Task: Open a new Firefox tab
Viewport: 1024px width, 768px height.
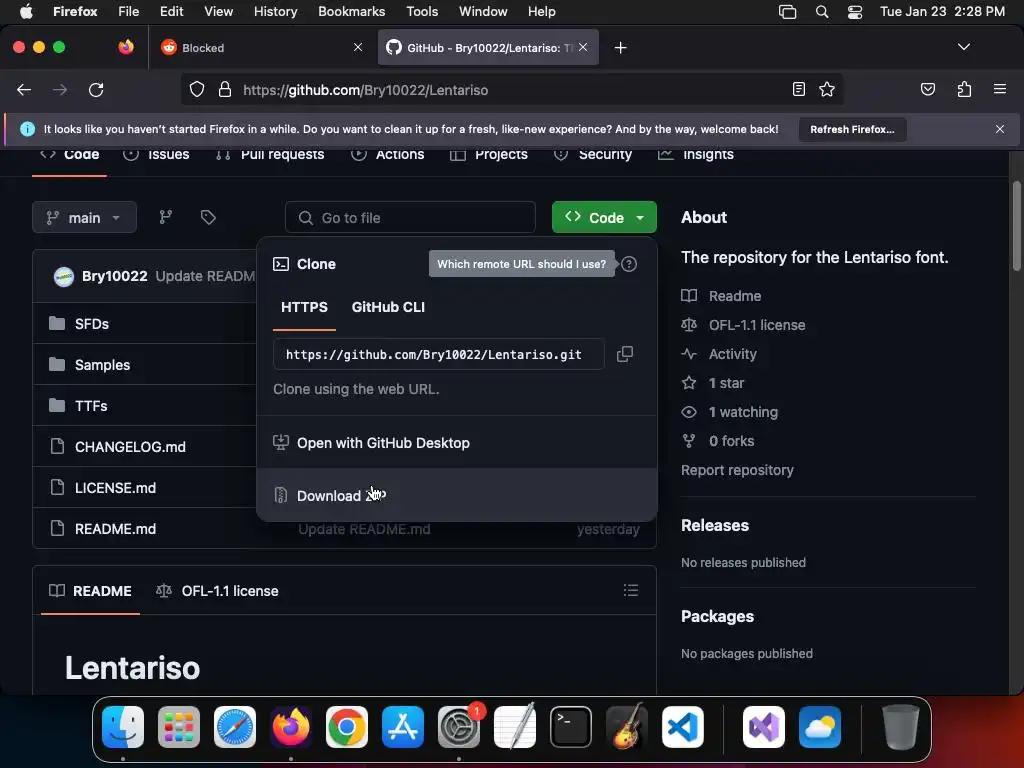Action: point(620,48)
